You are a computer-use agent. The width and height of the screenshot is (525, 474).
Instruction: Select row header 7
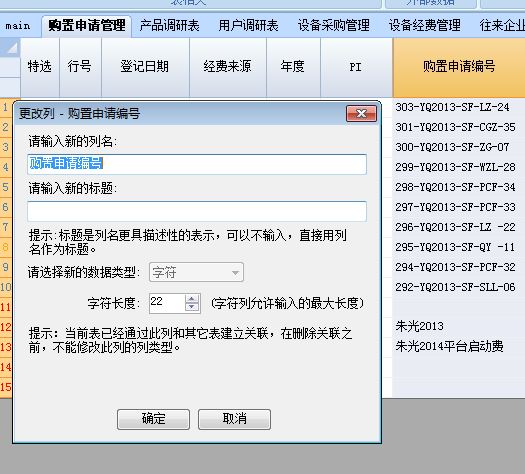pos(6,227)
